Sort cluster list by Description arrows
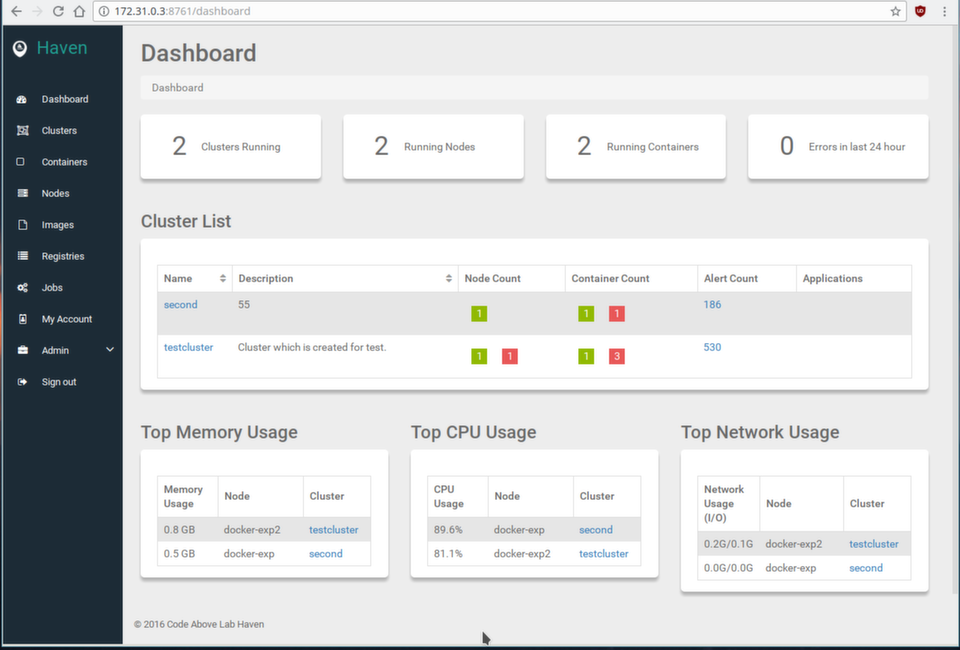The height and width of the screenshot is (650, 960). [449, 278]
